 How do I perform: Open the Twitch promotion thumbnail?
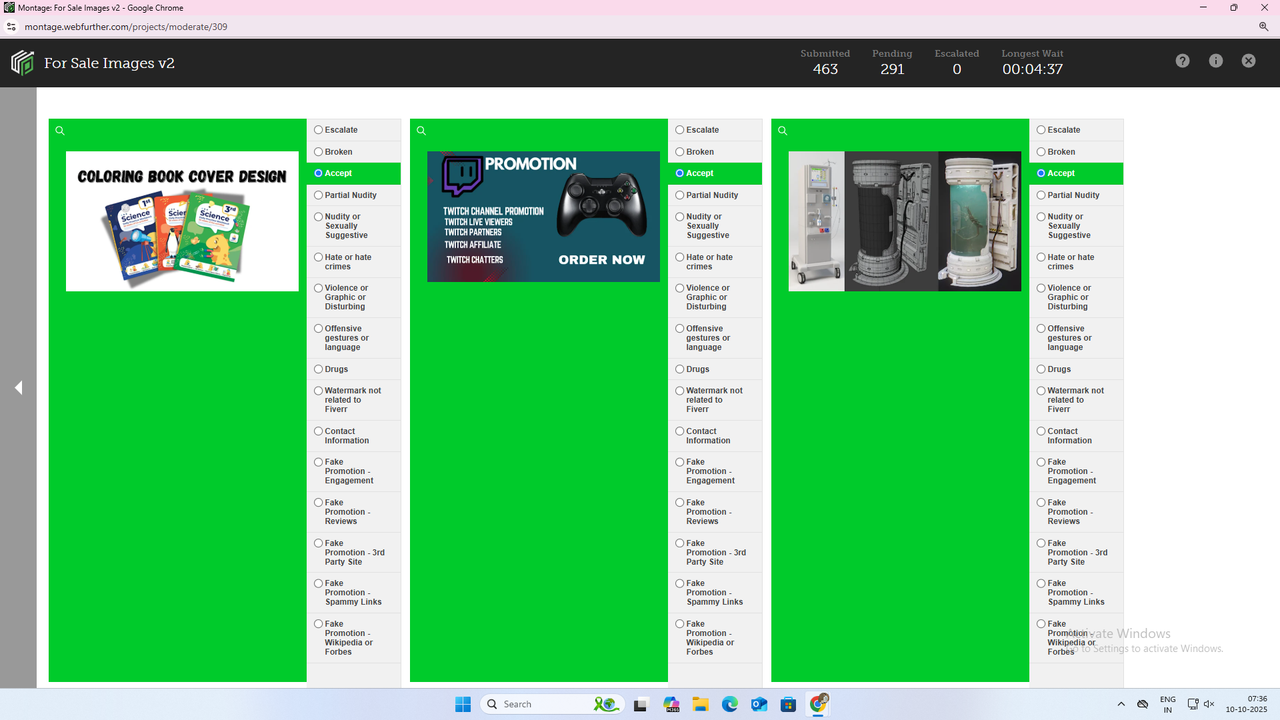coord(543,216)
